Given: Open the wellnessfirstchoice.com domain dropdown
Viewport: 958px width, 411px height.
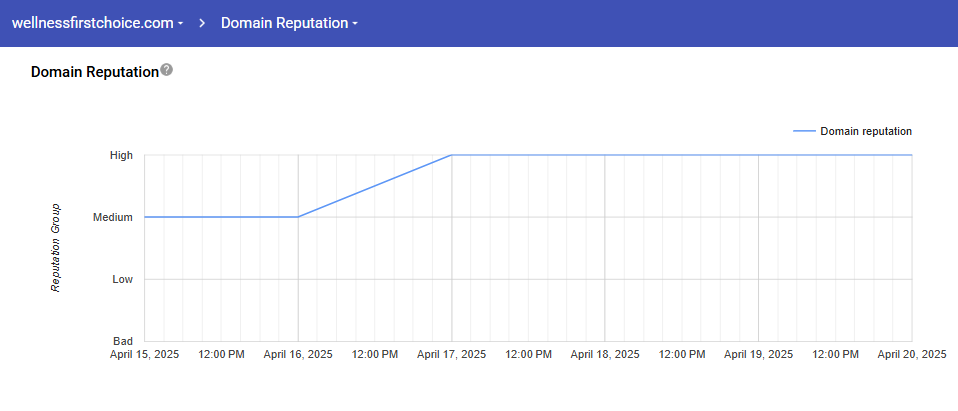Looking at the screenshot, I should click(97, 22).
